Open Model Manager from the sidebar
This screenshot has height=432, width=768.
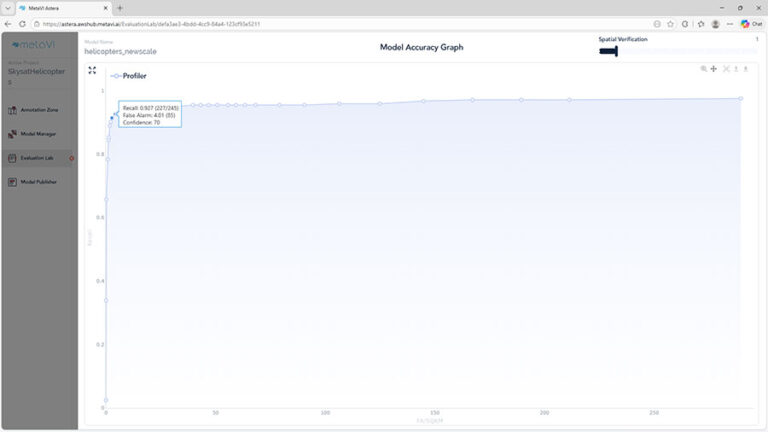point(39,134)
